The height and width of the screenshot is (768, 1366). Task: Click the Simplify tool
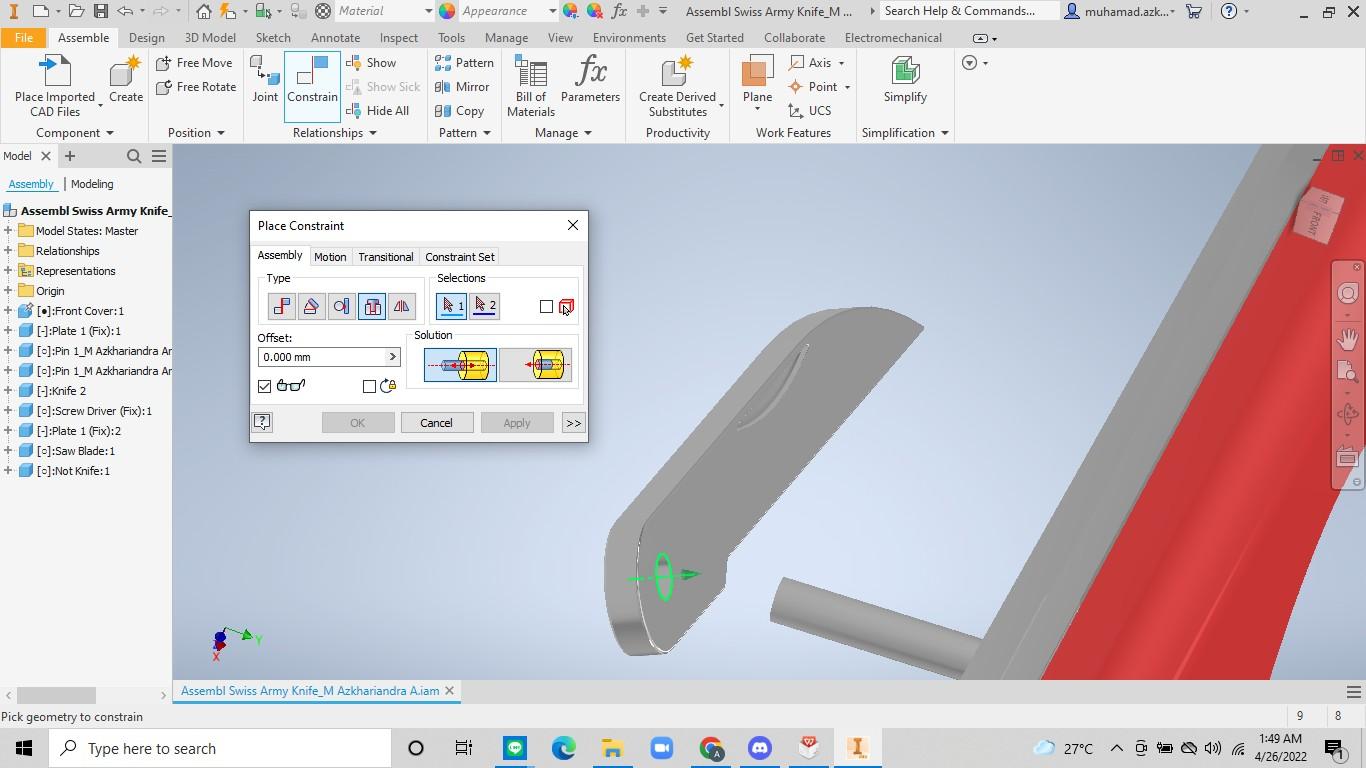[905, 80]
